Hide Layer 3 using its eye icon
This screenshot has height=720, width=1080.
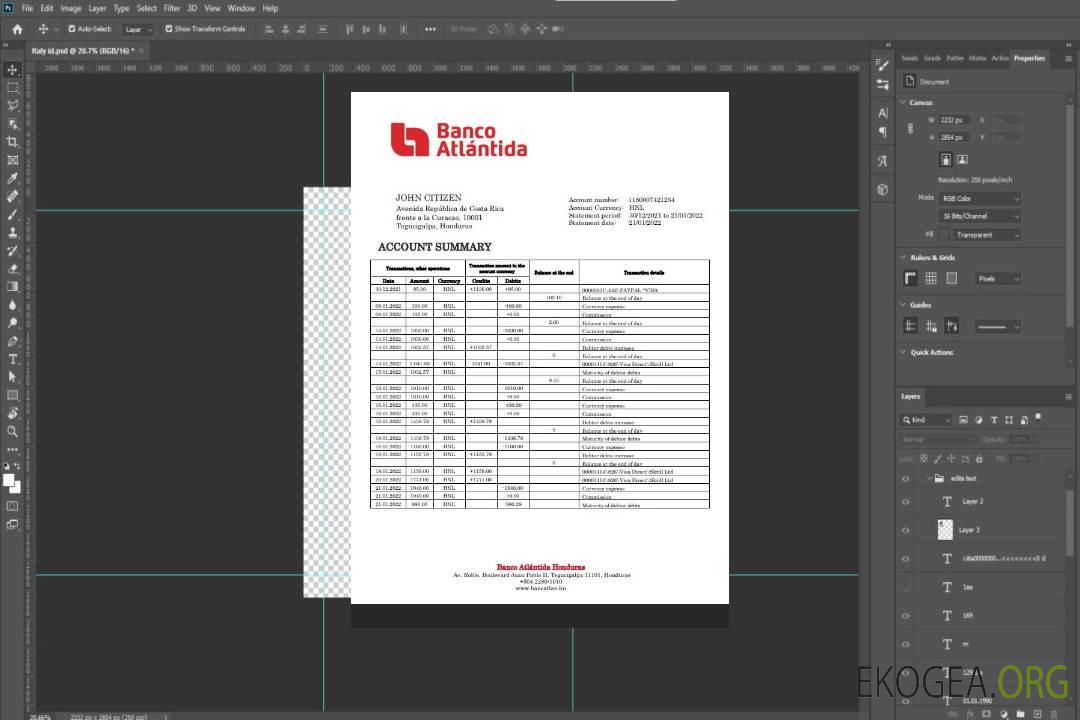click(x=906, y=531)
